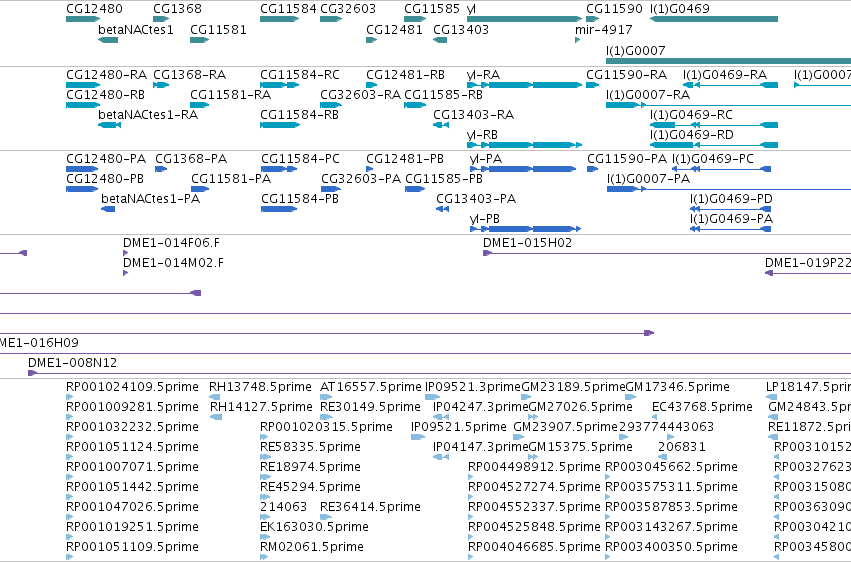The image size is (851, 562).
Task: Click protein l(1)G0007-PA label
Action: tap(648, 179)
